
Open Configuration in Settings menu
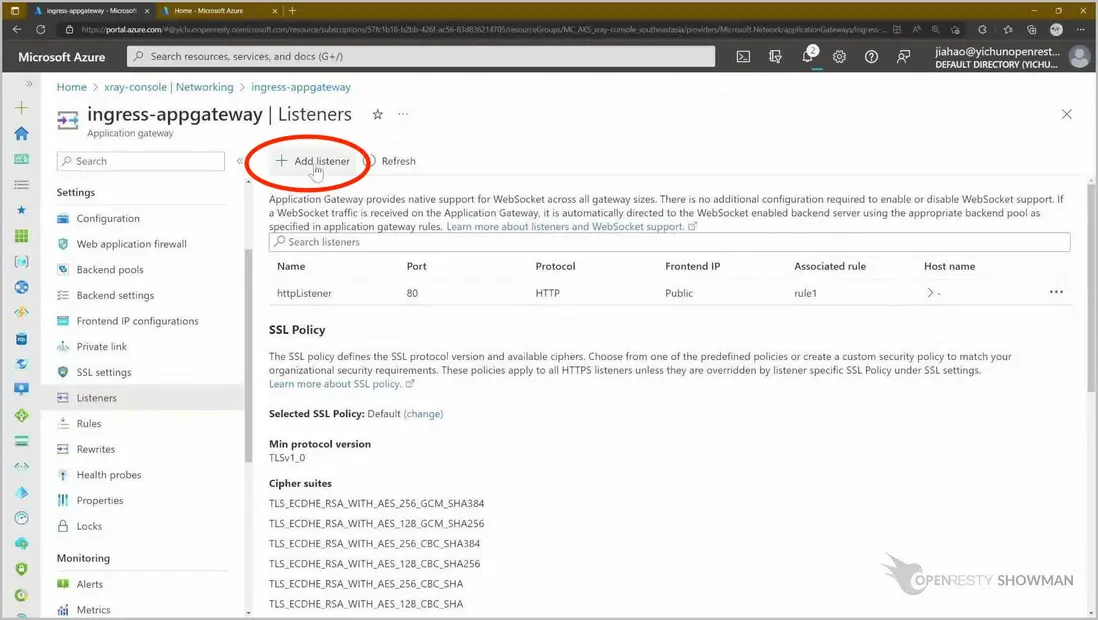tap(108, 219)
